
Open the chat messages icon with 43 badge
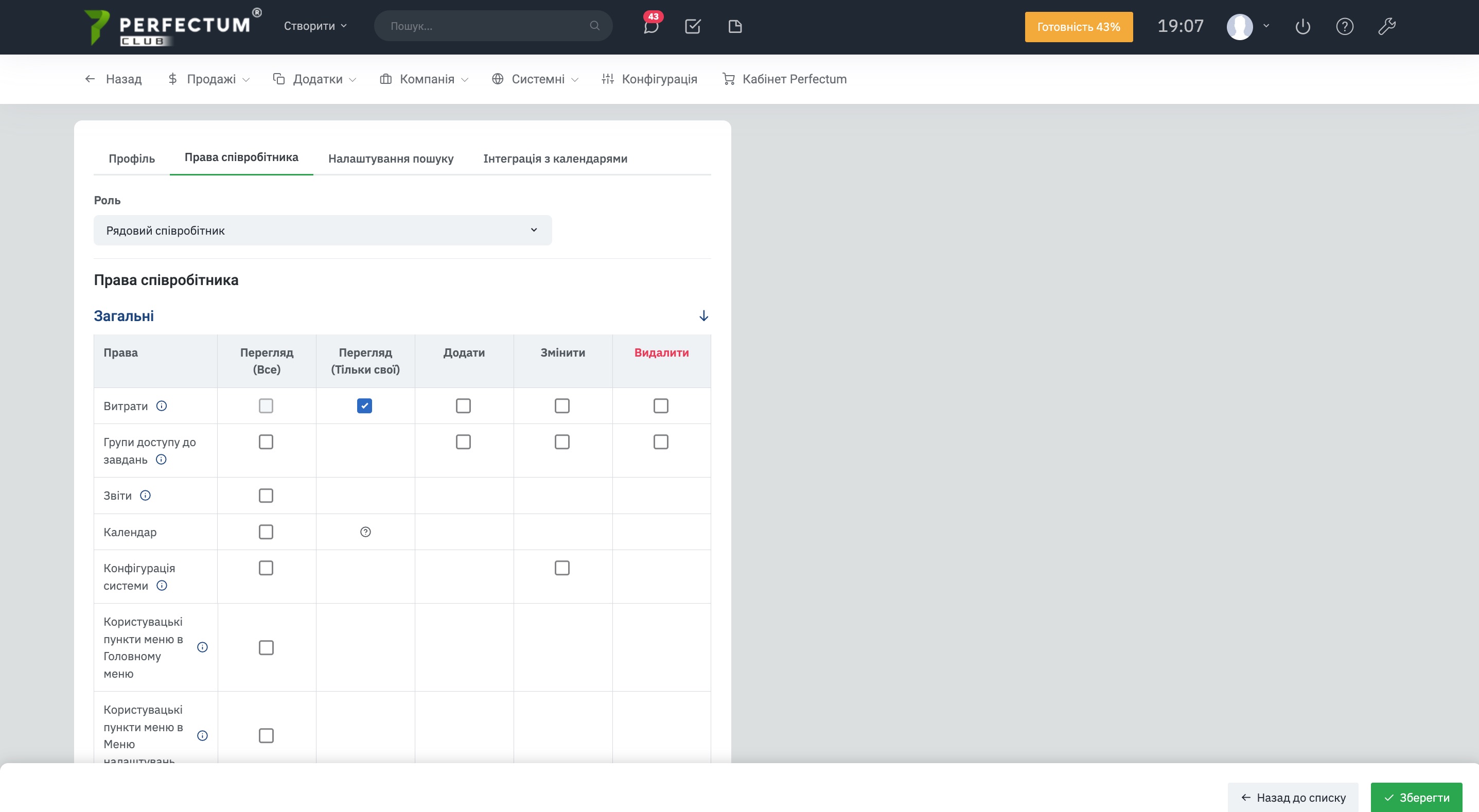pos(650,26)
